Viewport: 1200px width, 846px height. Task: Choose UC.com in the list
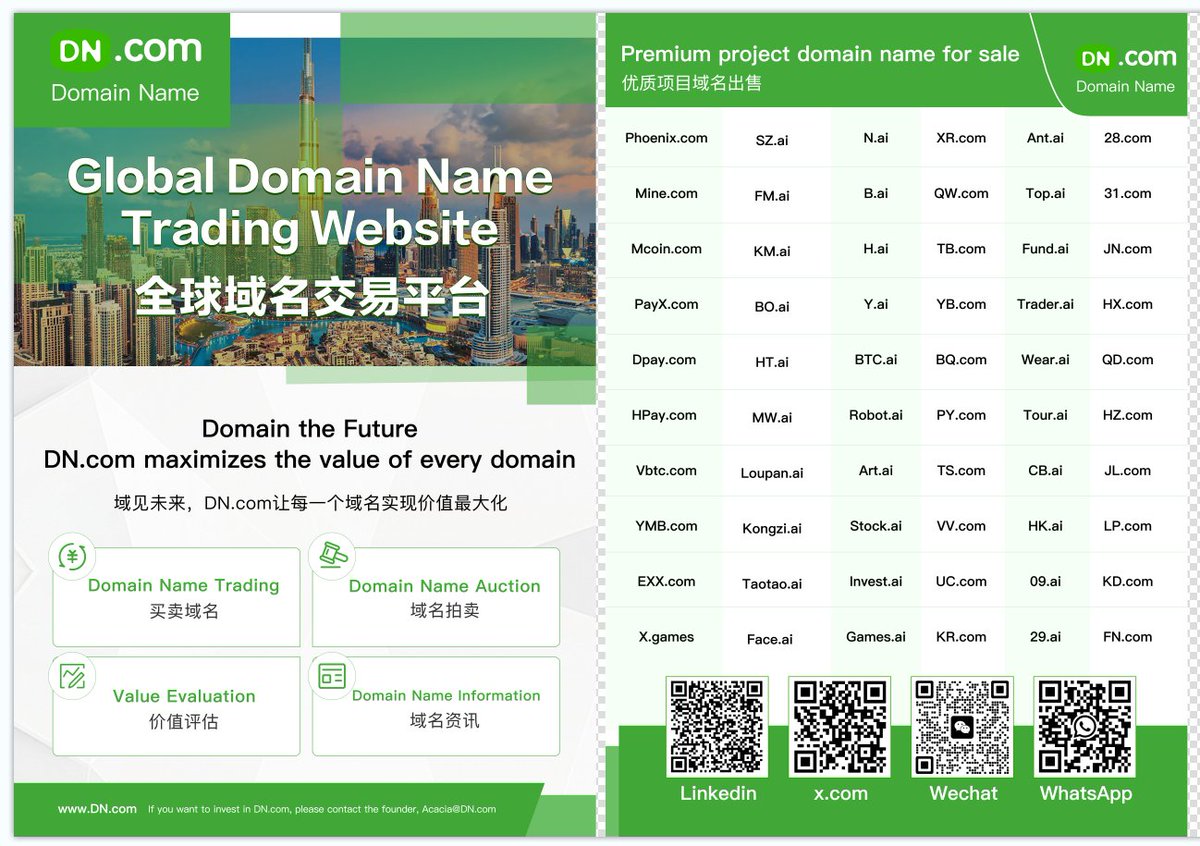coord(961,581)
